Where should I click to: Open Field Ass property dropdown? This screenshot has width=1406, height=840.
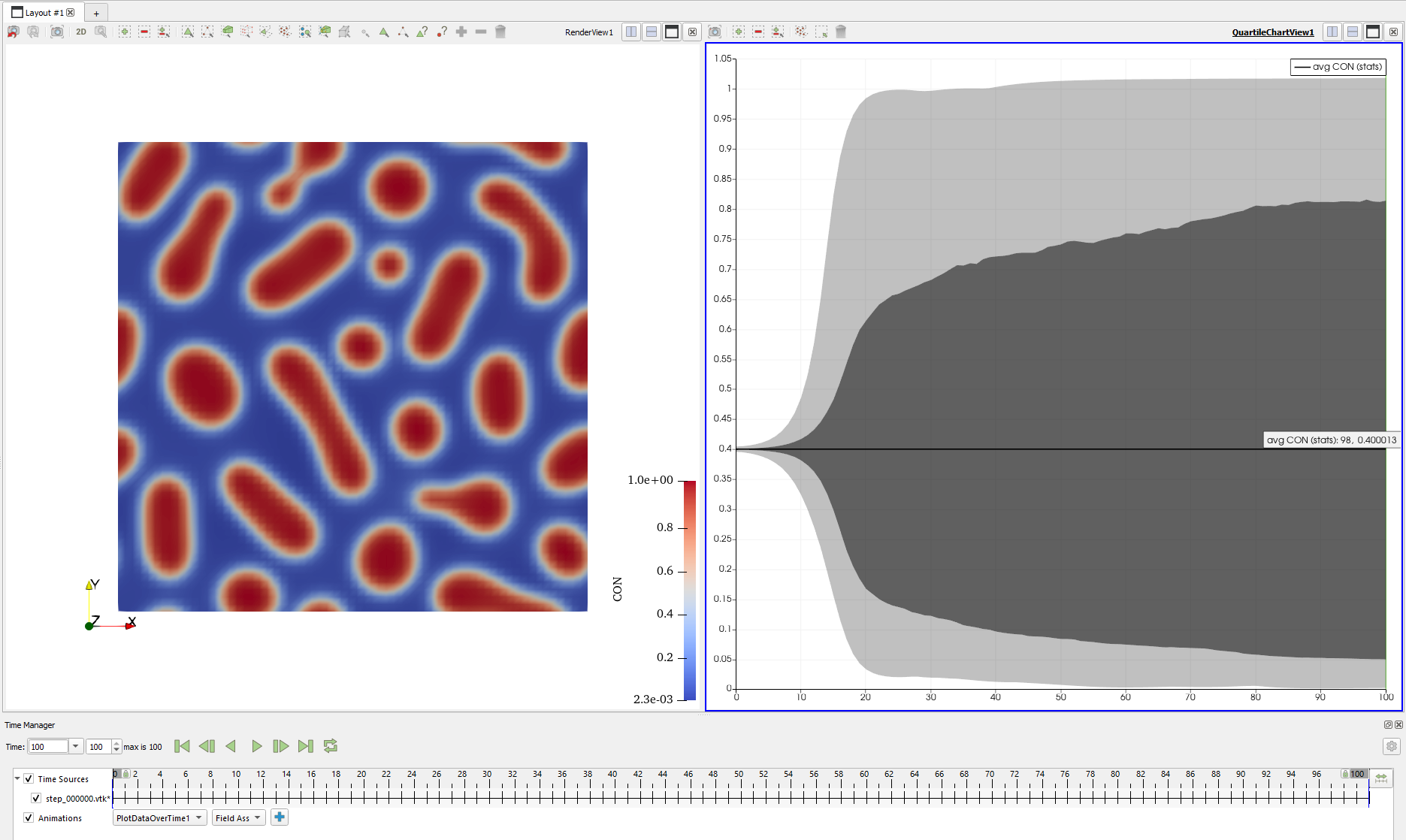(238, 817)
